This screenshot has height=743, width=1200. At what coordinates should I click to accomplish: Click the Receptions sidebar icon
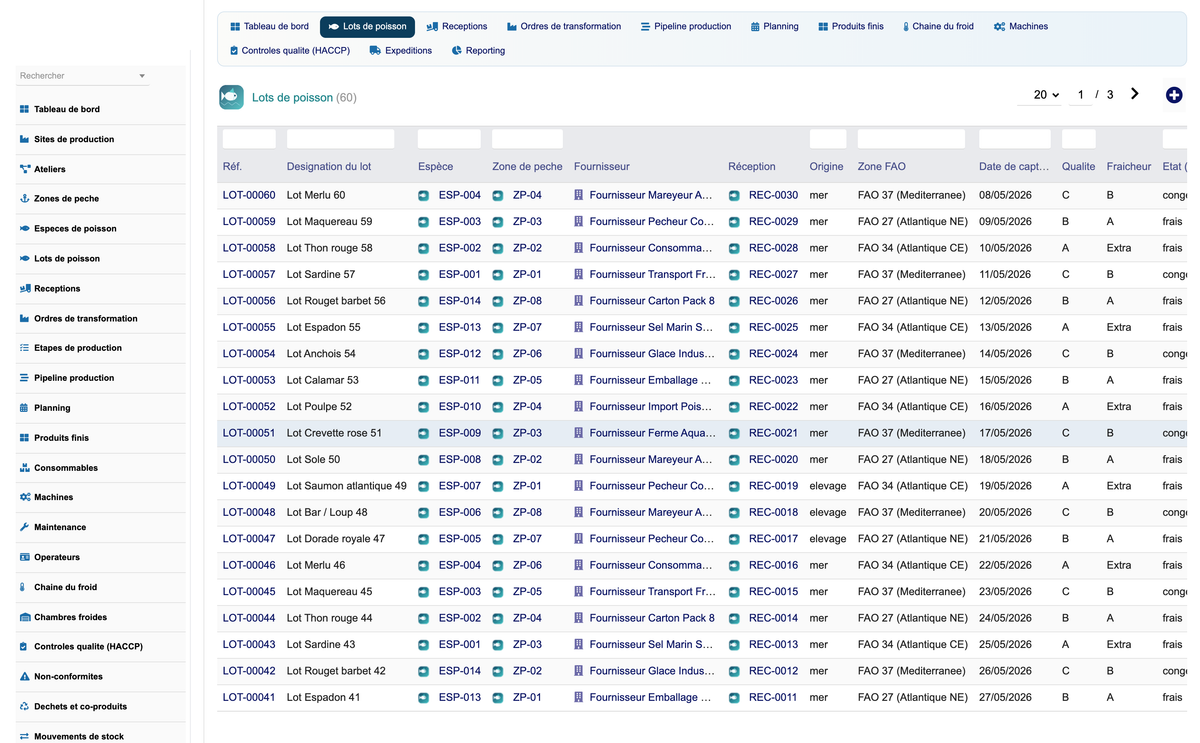[x=25, y=288]
